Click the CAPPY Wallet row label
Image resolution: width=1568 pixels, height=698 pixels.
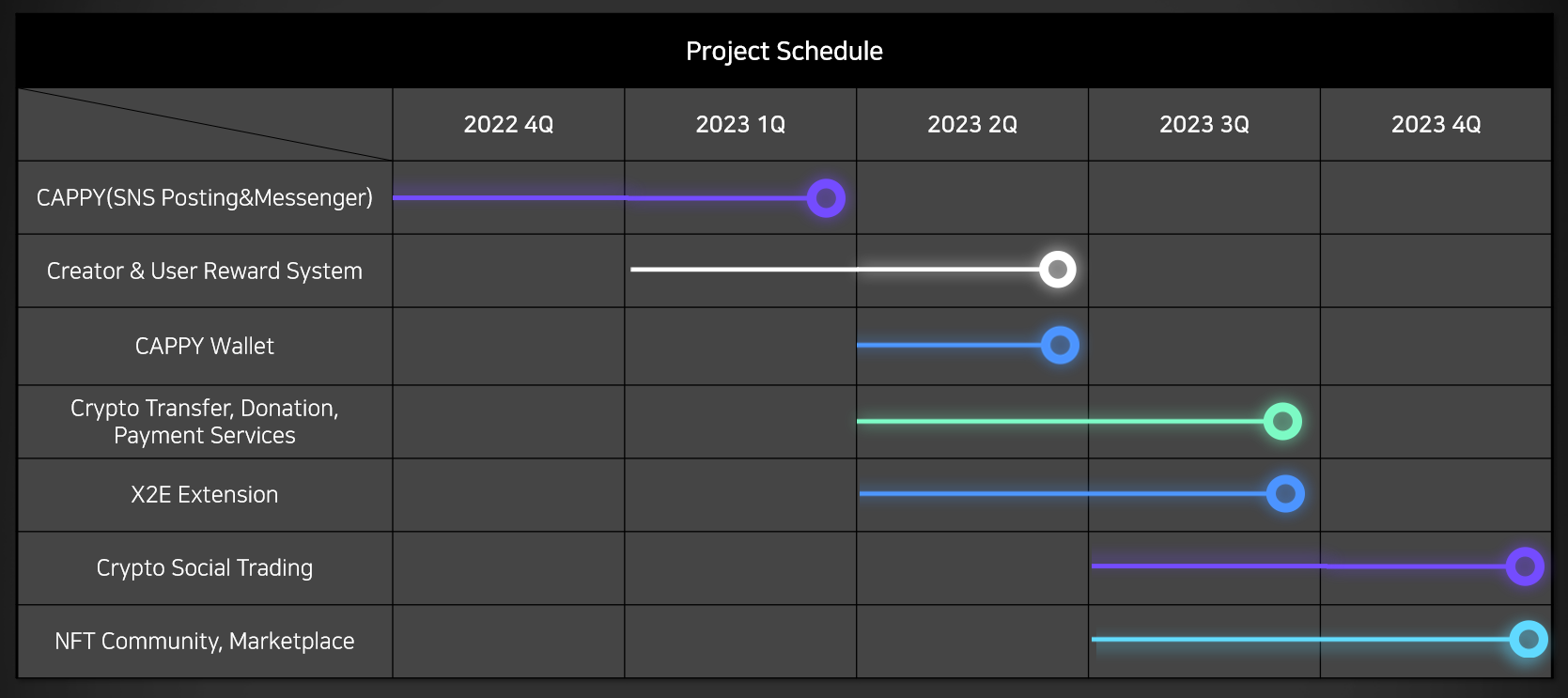[205, 347]
